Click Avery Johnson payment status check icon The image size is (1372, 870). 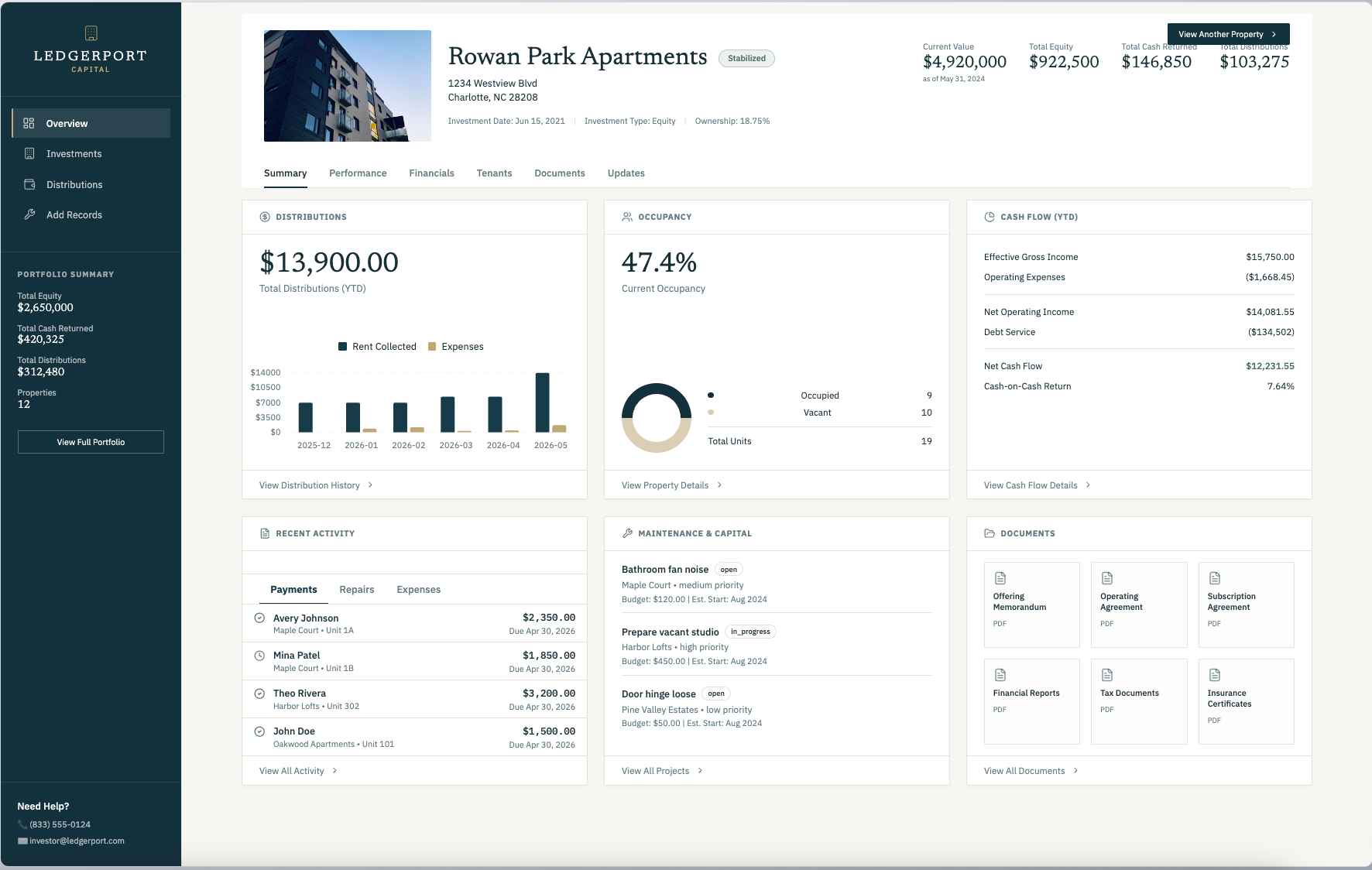pos(259,618)
